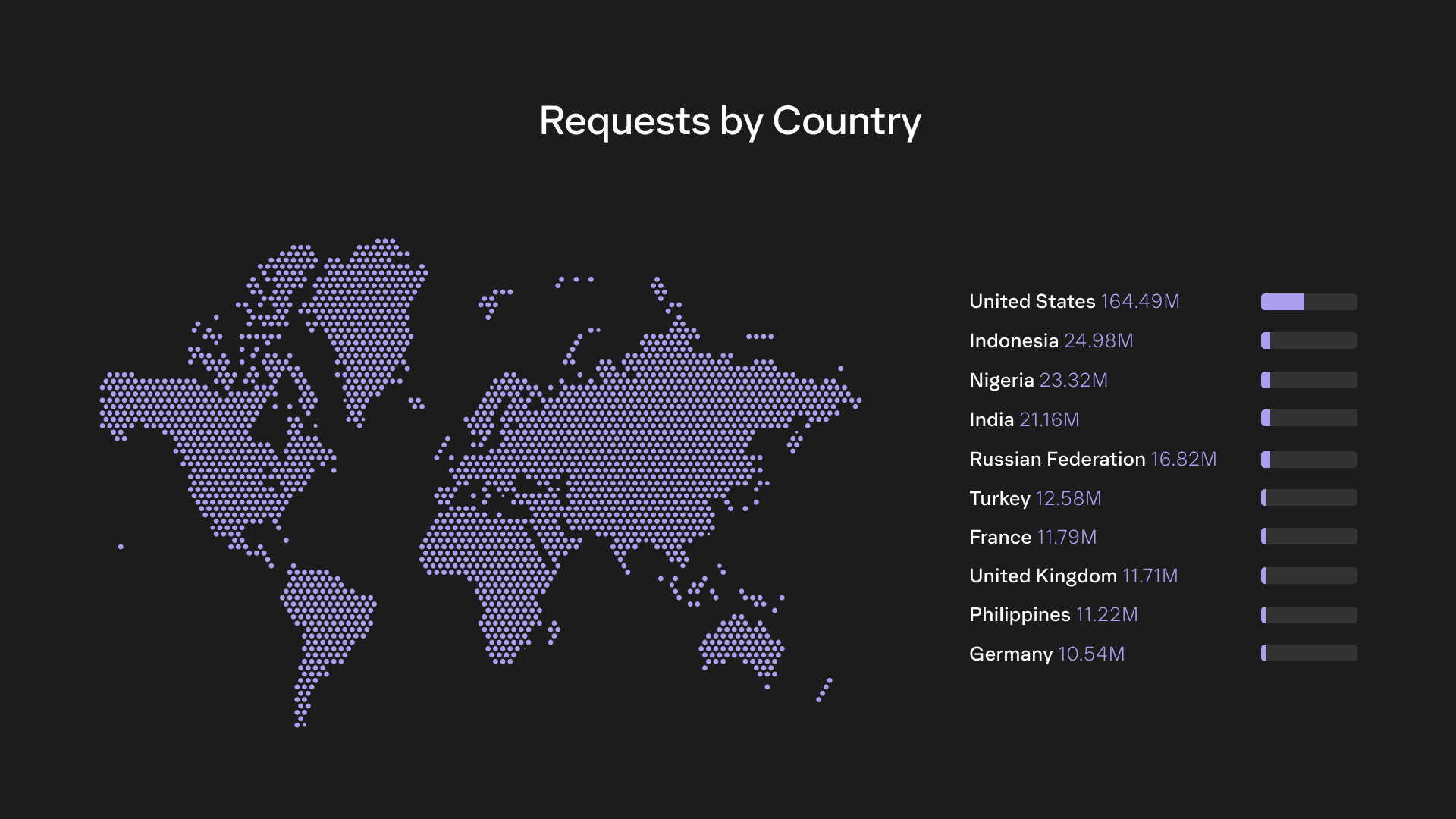Click the Indonesia country label
The height and width of the screenshot is (819, 1456).
[1013, 341]
